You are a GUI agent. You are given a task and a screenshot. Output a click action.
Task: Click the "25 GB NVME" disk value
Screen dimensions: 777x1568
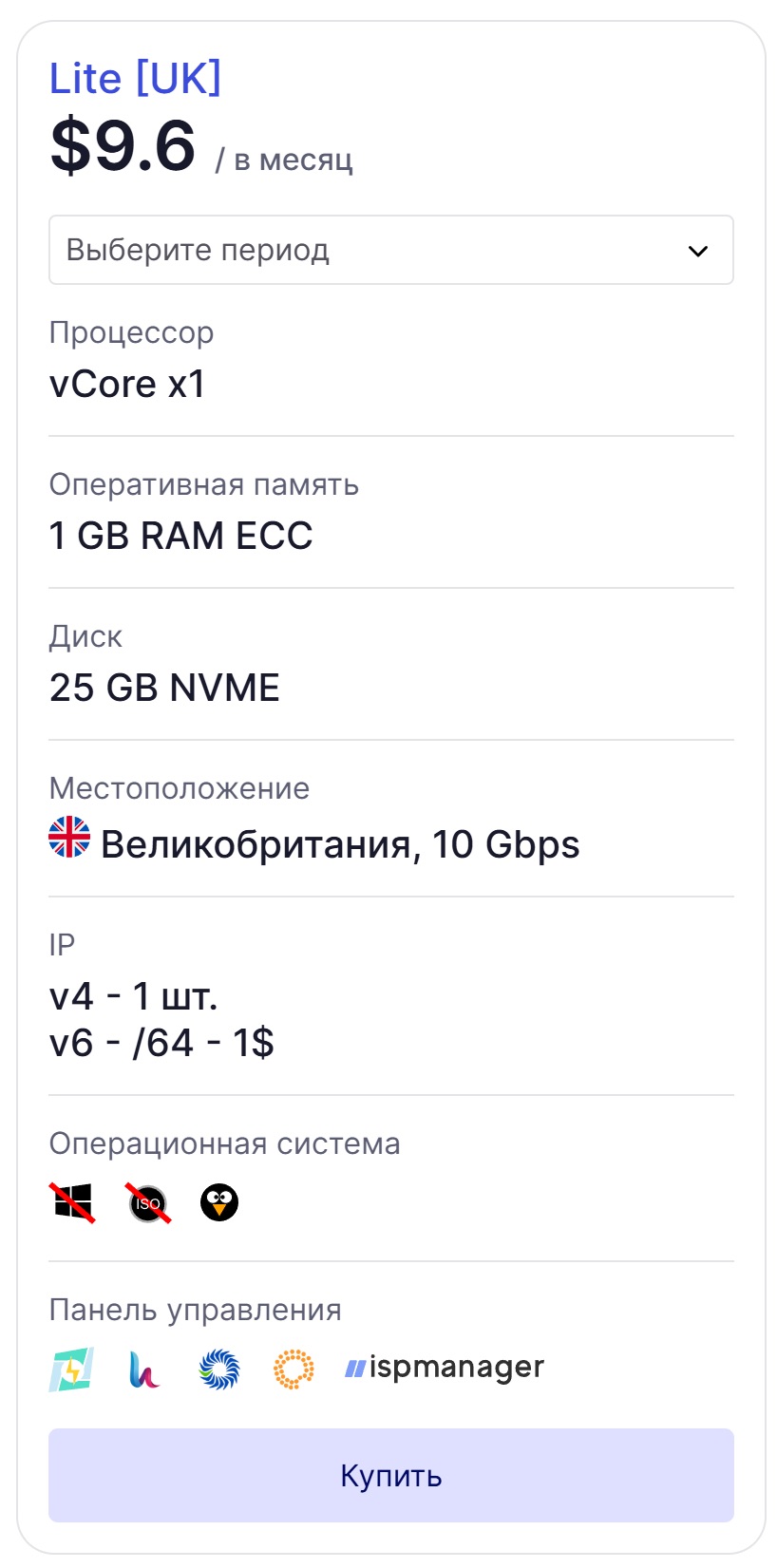click(x=164, y=688)
